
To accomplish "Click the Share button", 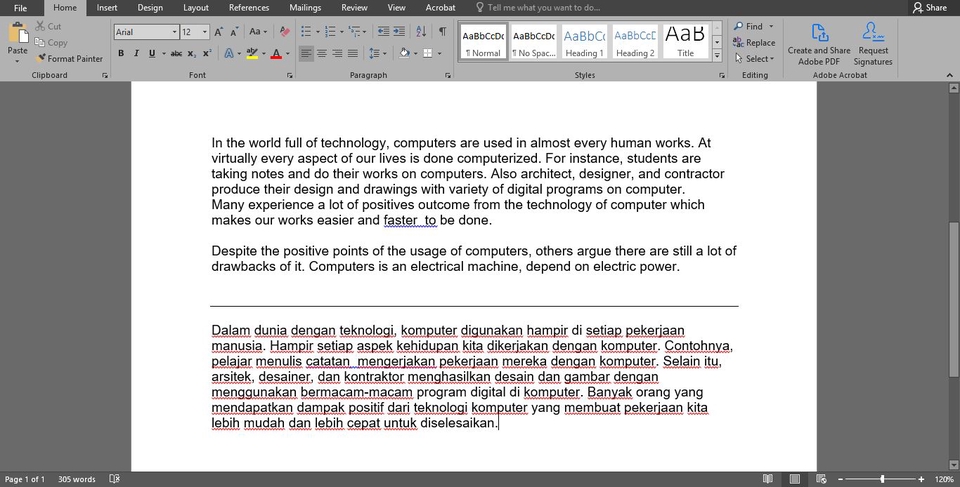I will click(x=929, y=8).
